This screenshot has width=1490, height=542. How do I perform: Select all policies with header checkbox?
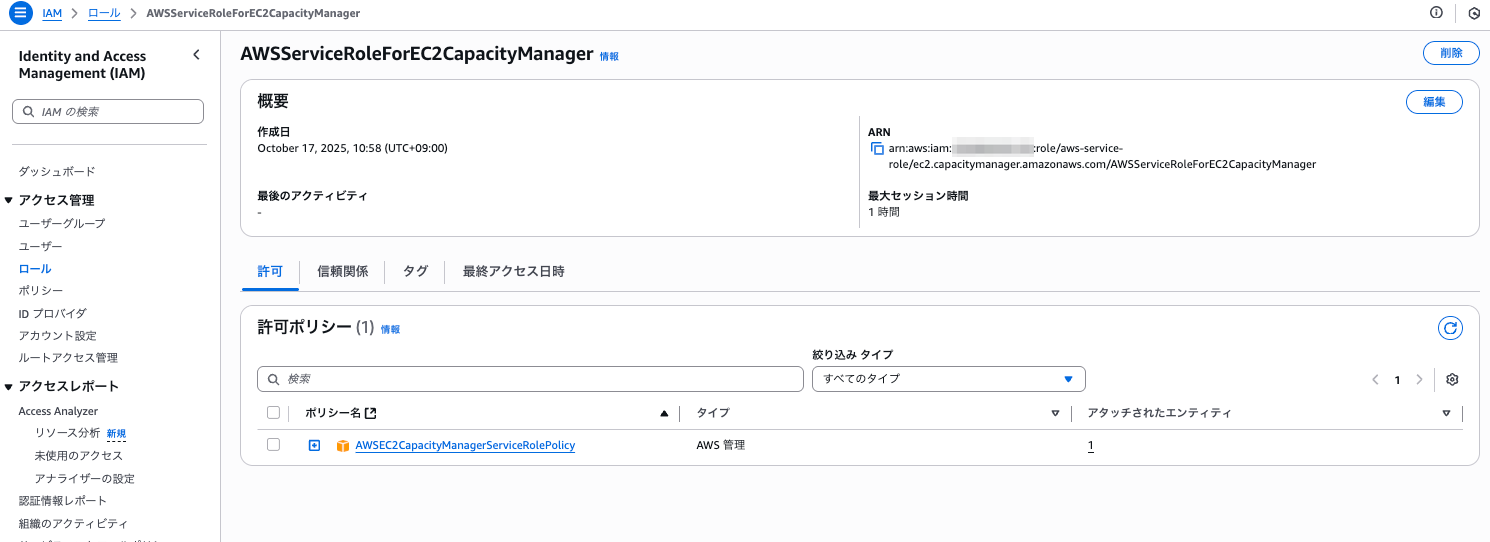(274, 412)
